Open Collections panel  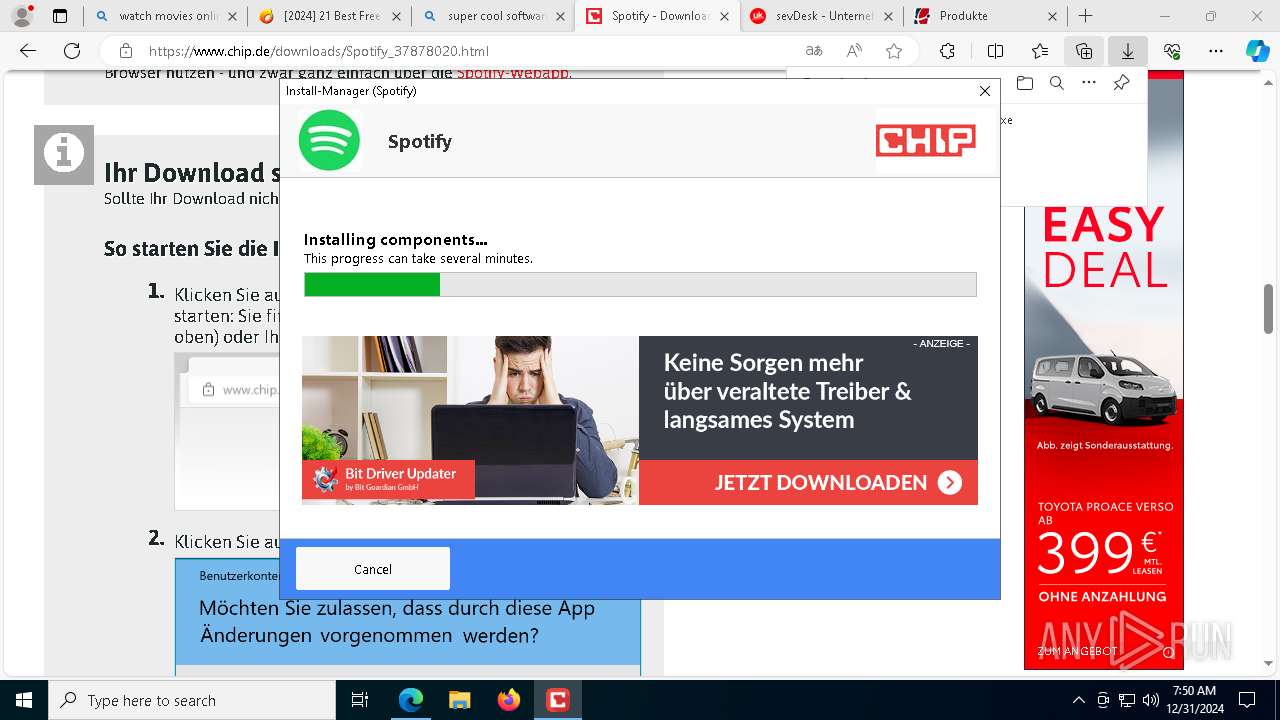point(1084,51)
